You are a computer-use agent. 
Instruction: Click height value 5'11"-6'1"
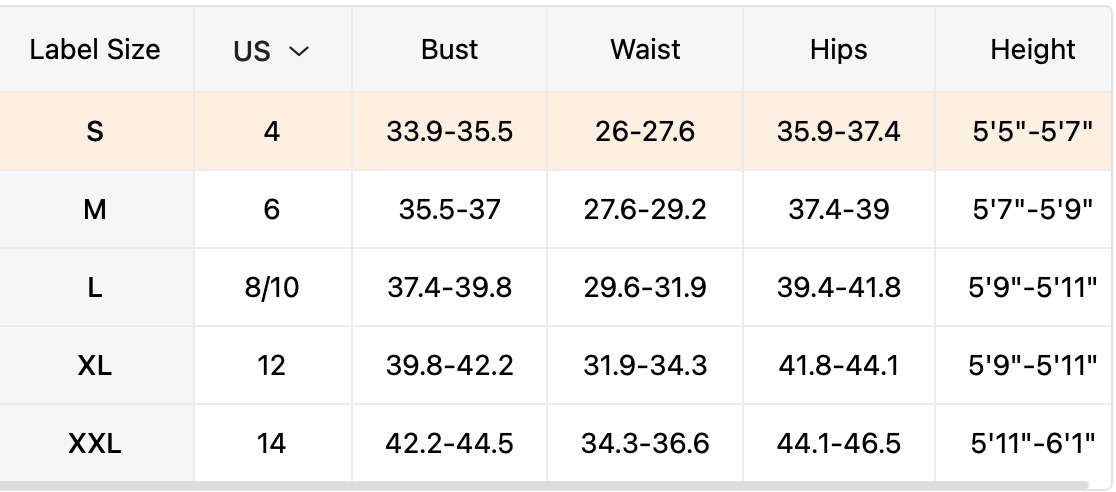(1032, 443)
